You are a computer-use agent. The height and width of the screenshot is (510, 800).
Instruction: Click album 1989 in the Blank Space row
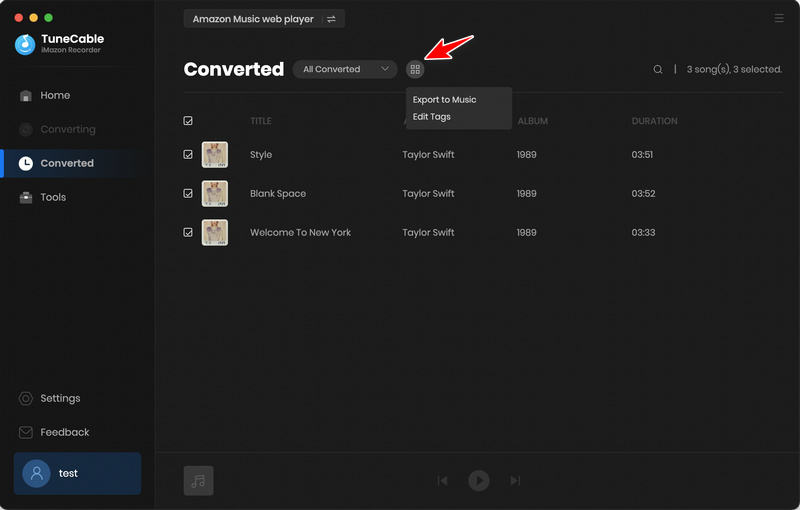(527, 193)
